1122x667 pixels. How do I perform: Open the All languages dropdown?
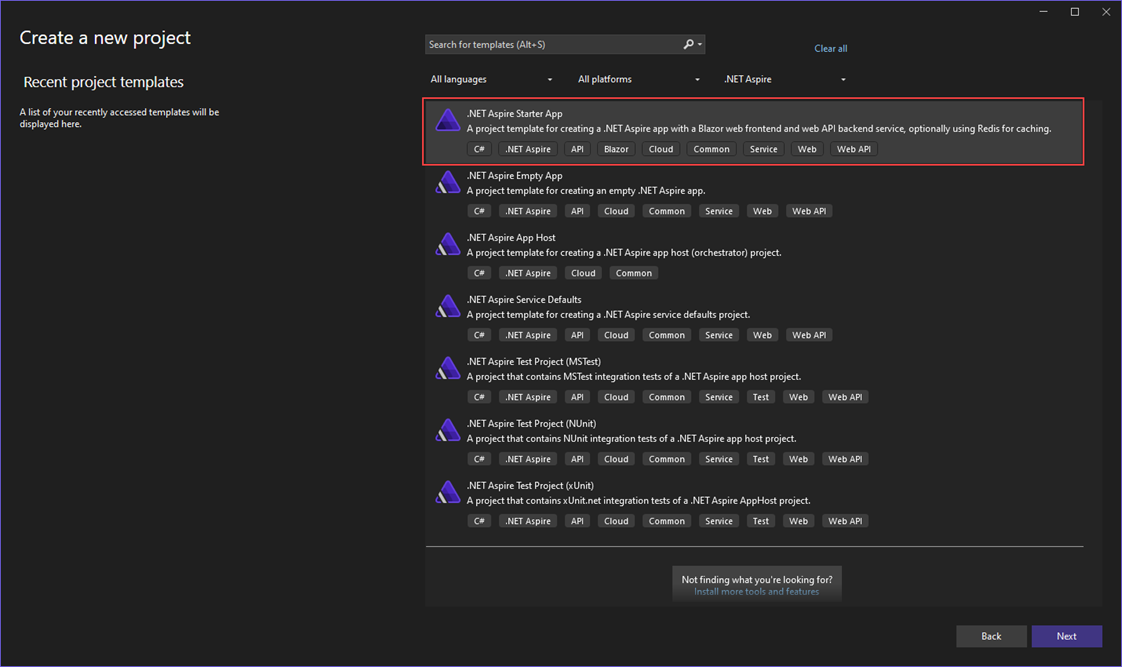pos(491,80)
